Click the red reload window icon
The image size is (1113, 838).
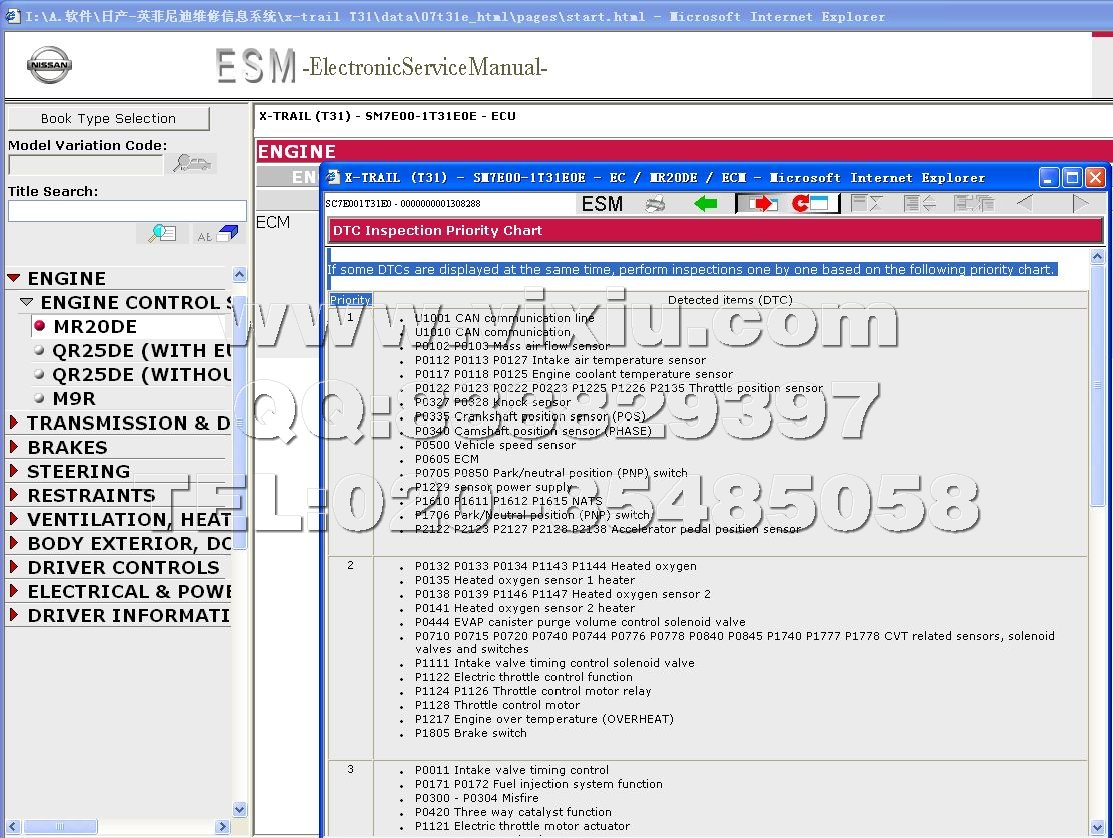click(811, 204)
